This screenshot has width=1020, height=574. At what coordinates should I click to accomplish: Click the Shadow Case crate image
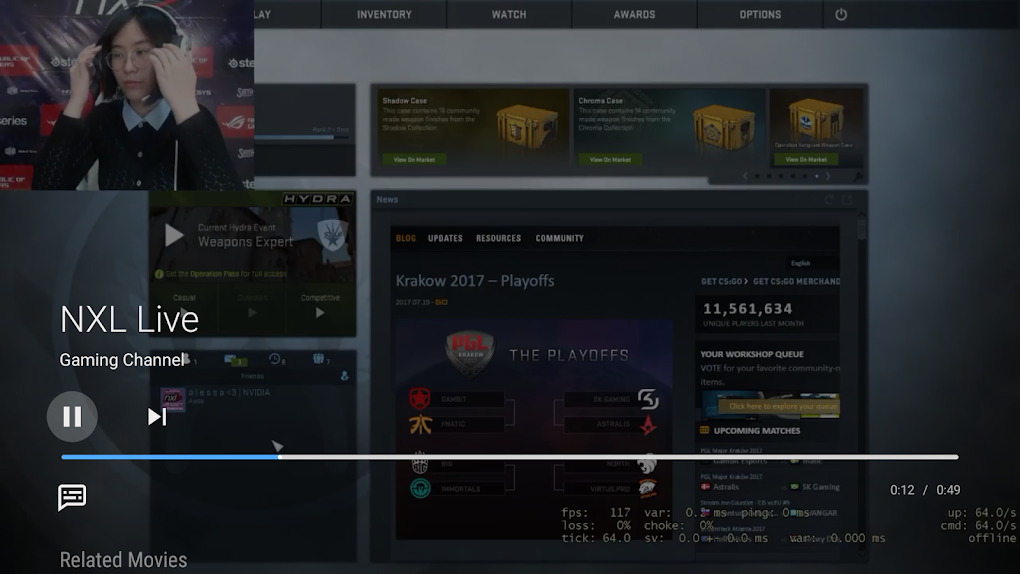click(x=527, y=128)
